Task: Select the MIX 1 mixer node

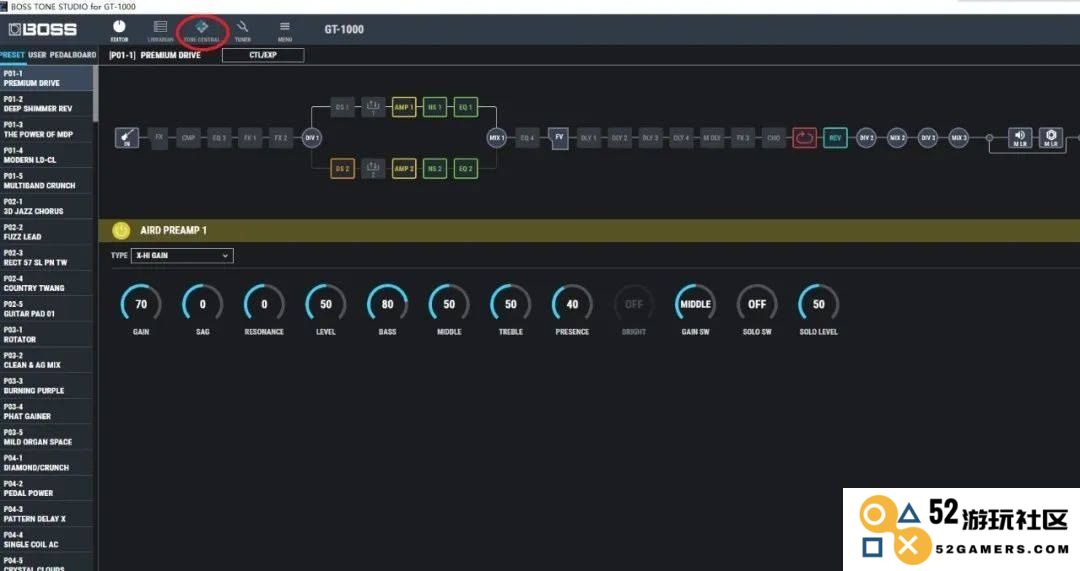Action: 496,138
